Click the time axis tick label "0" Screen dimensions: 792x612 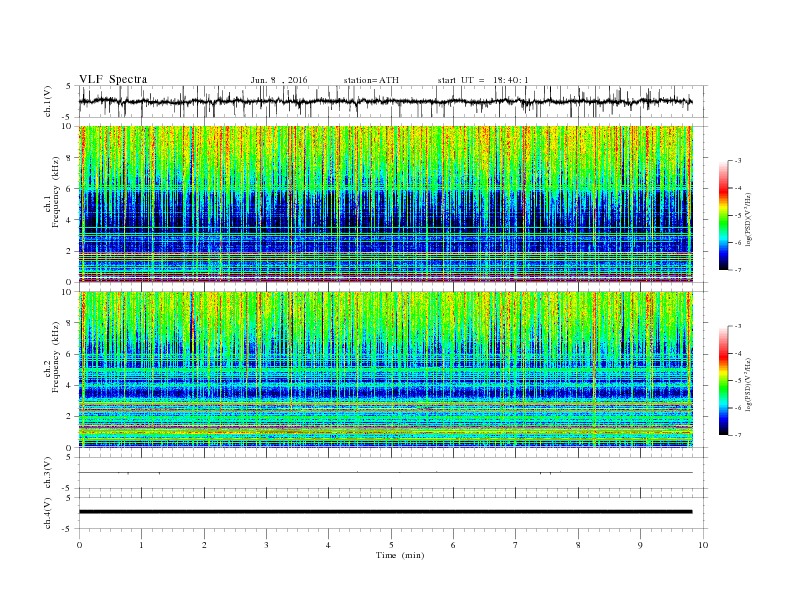[x=79, y=545]
